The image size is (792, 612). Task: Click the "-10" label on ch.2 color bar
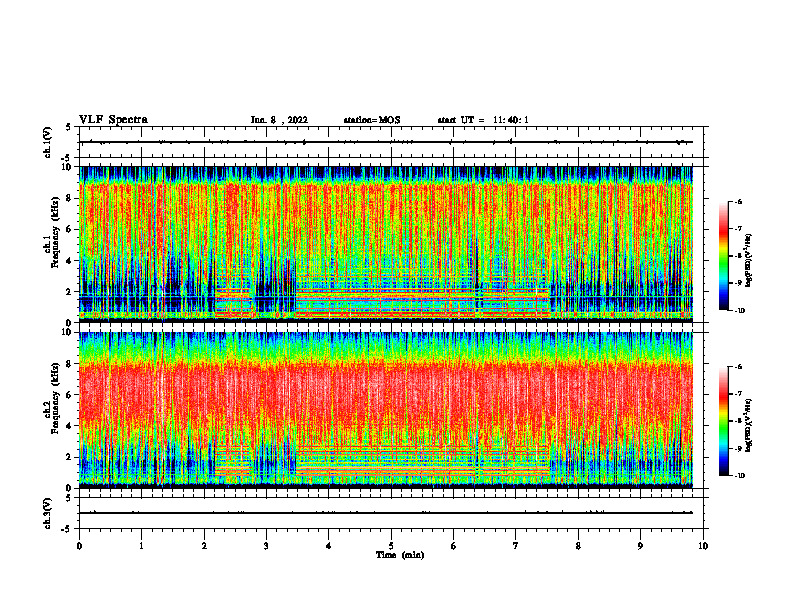point(739,476)
